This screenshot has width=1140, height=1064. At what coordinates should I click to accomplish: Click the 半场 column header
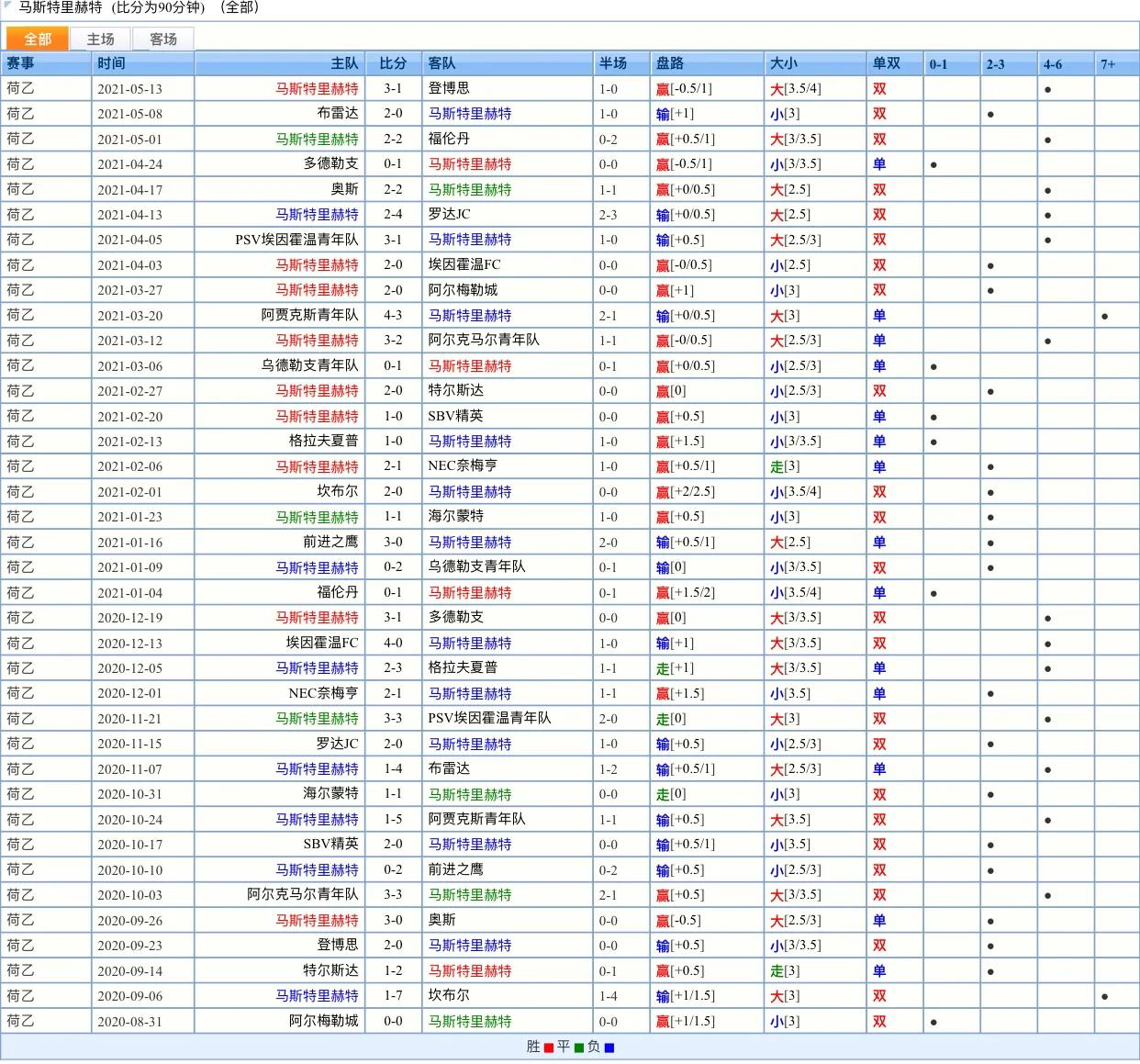click(x=613, y=63)
